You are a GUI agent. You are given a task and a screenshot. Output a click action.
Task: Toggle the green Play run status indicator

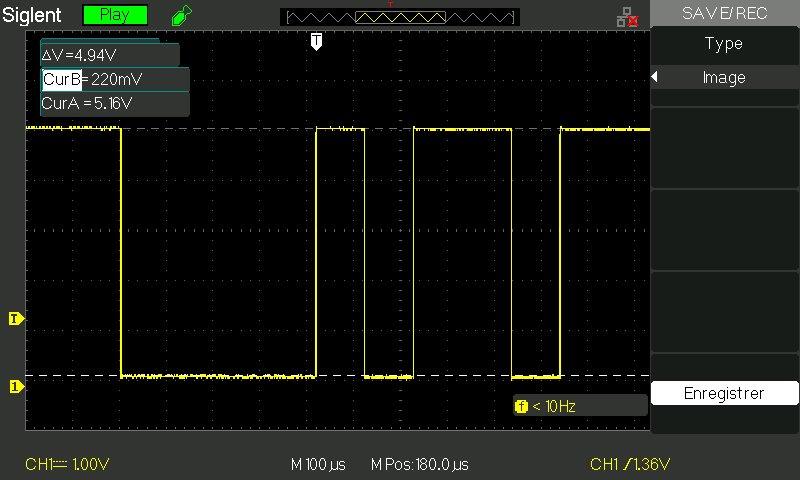[x=114, y=15]
